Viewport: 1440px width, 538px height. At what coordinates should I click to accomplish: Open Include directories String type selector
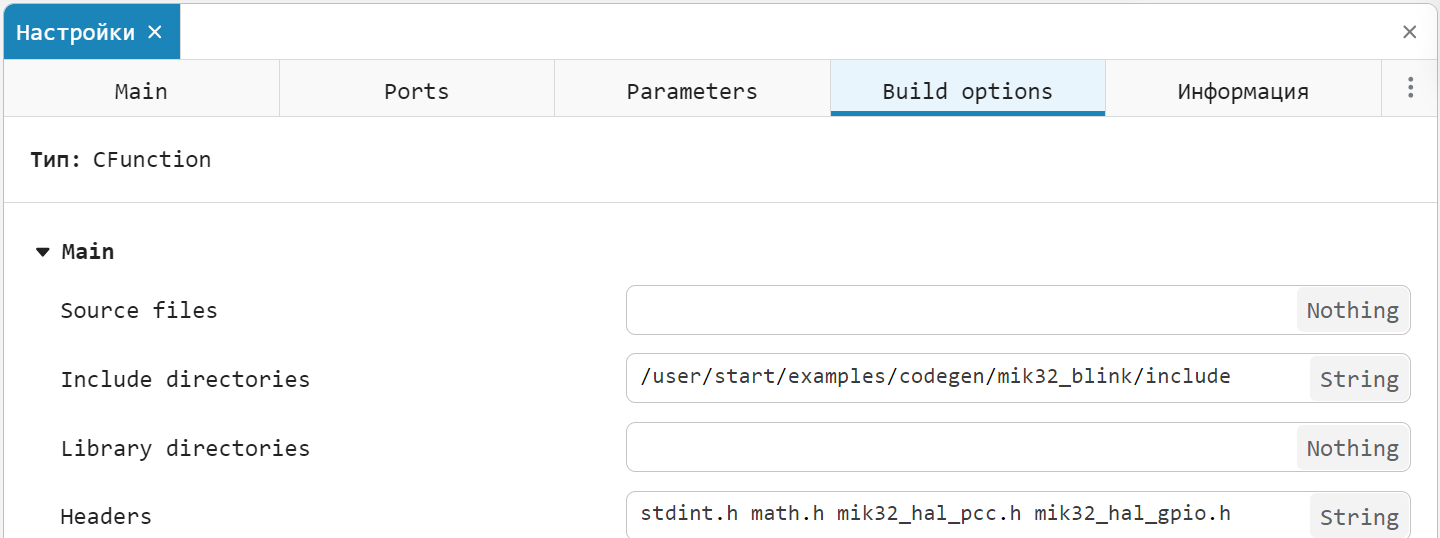point(1358,379)
